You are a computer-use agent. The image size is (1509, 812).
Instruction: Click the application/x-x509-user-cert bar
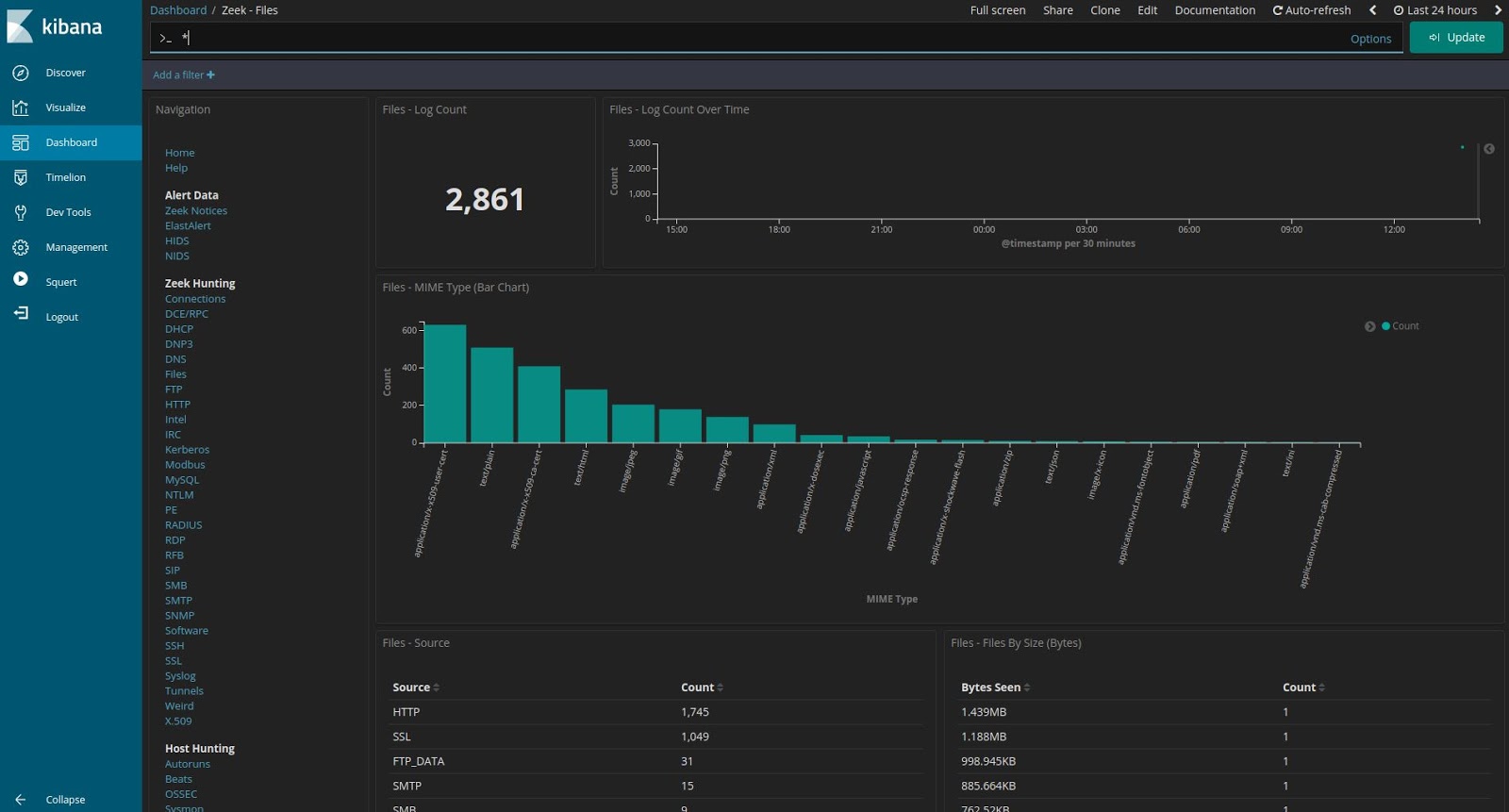pos(445,384)
